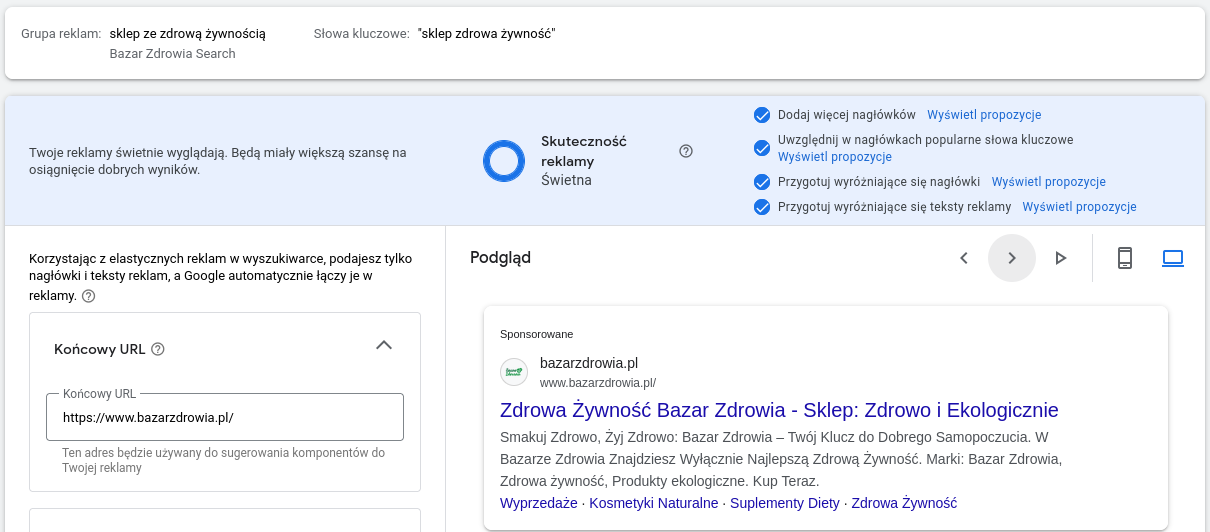This screenshot has height=532, width=1210.
Task: Click the ad description starting Smakuj Zdrowo
Action: (x=780, y=459)
